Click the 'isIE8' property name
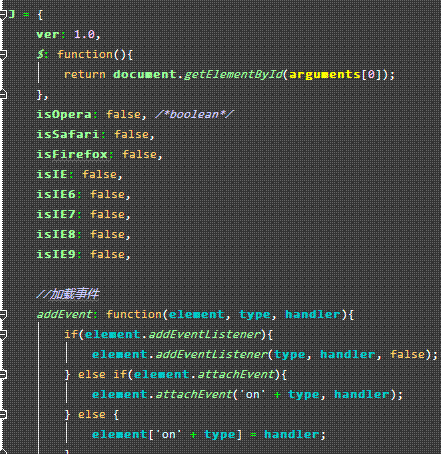The width and height of the screenshot is (441, 454). click(x=56, y=234)
